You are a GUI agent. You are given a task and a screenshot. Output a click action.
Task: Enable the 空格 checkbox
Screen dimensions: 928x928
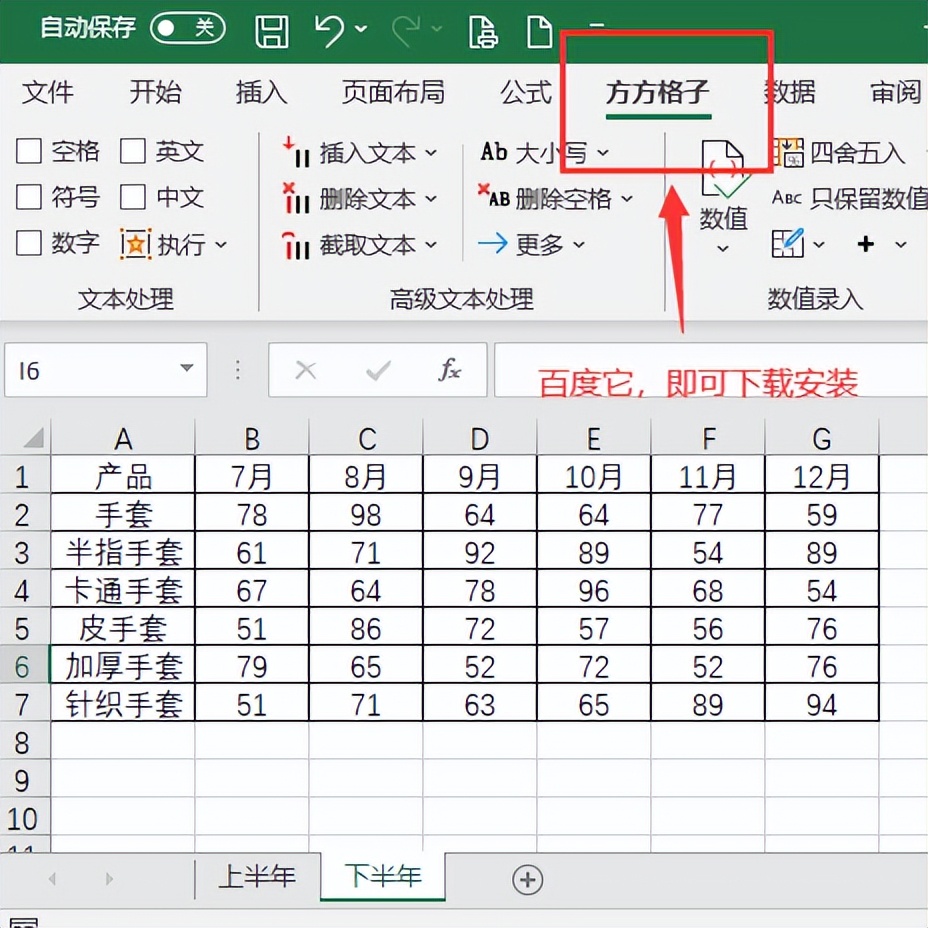(28, 151)
